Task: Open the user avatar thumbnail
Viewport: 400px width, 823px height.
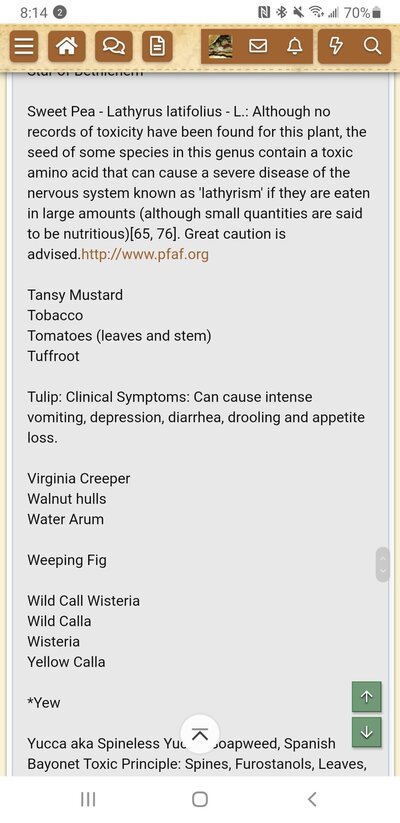Action: coord(220,46)
